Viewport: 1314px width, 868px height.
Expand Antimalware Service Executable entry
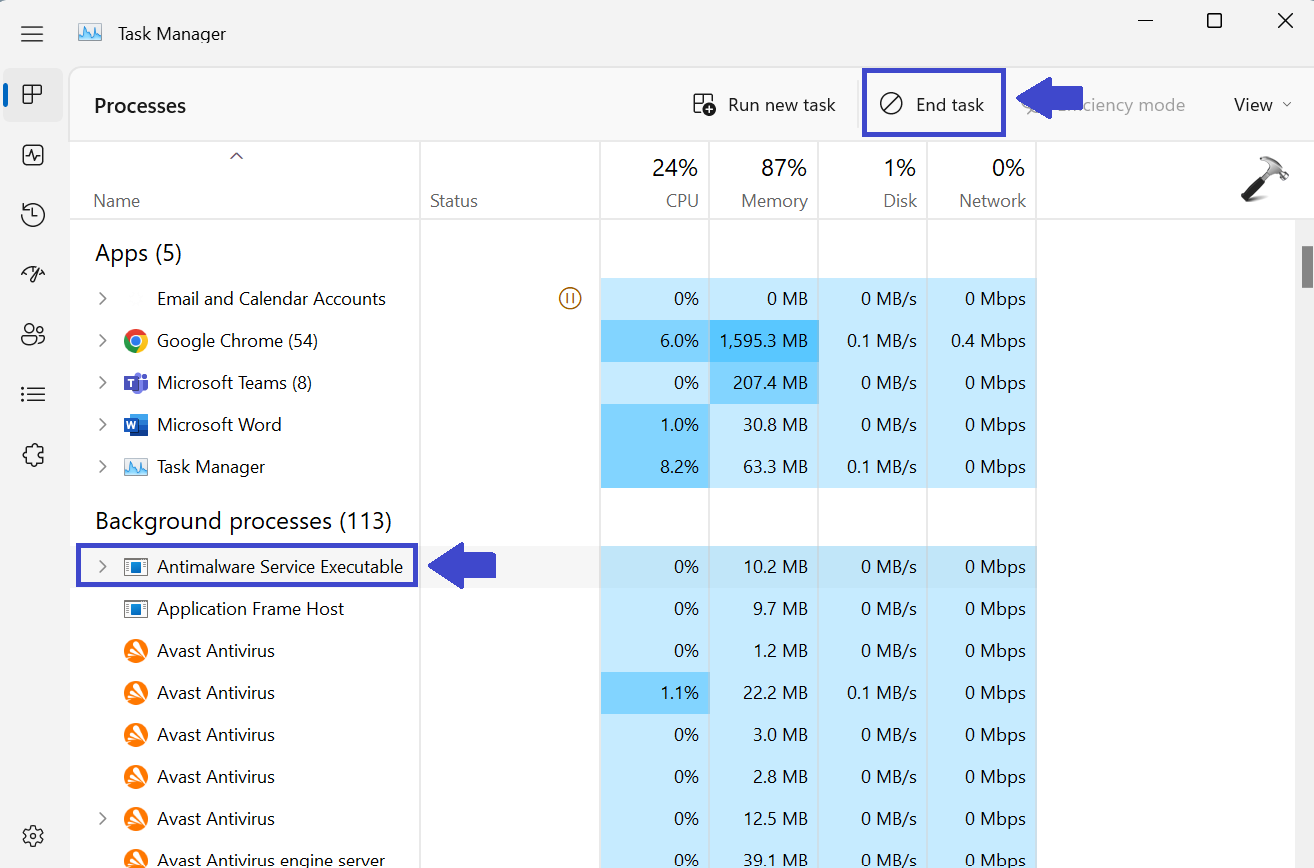(102, 567)
